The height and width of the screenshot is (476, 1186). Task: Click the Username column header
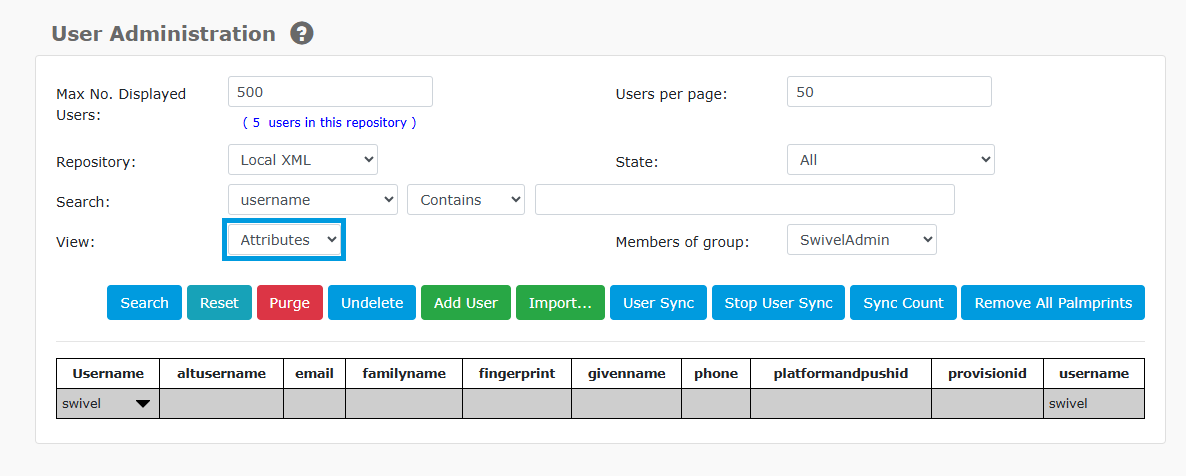coord(108,374)
